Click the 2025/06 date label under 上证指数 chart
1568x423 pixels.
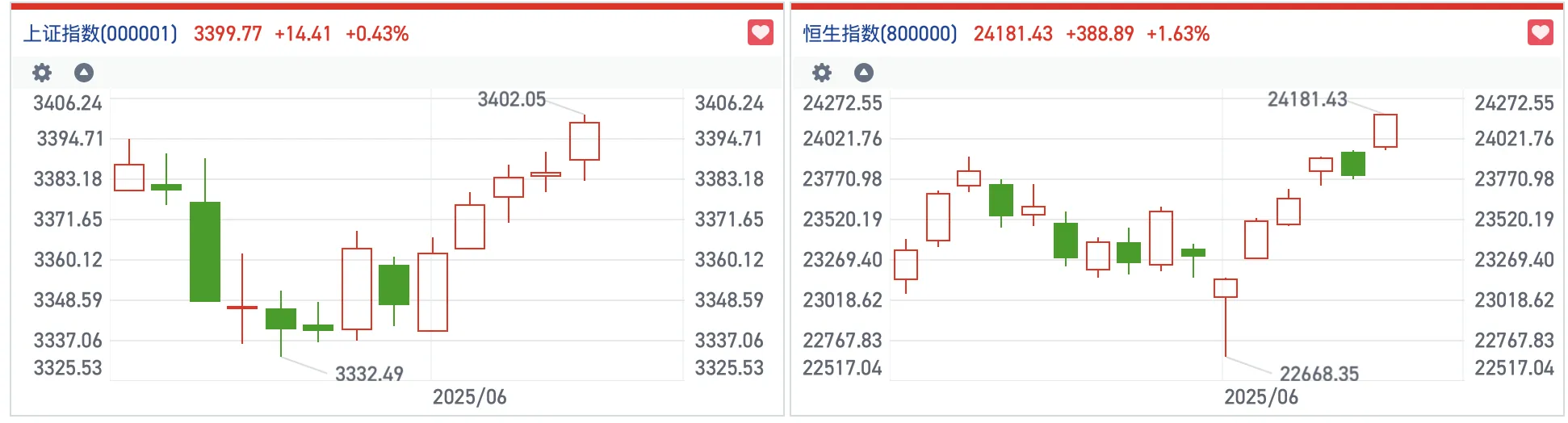[469, 397]
